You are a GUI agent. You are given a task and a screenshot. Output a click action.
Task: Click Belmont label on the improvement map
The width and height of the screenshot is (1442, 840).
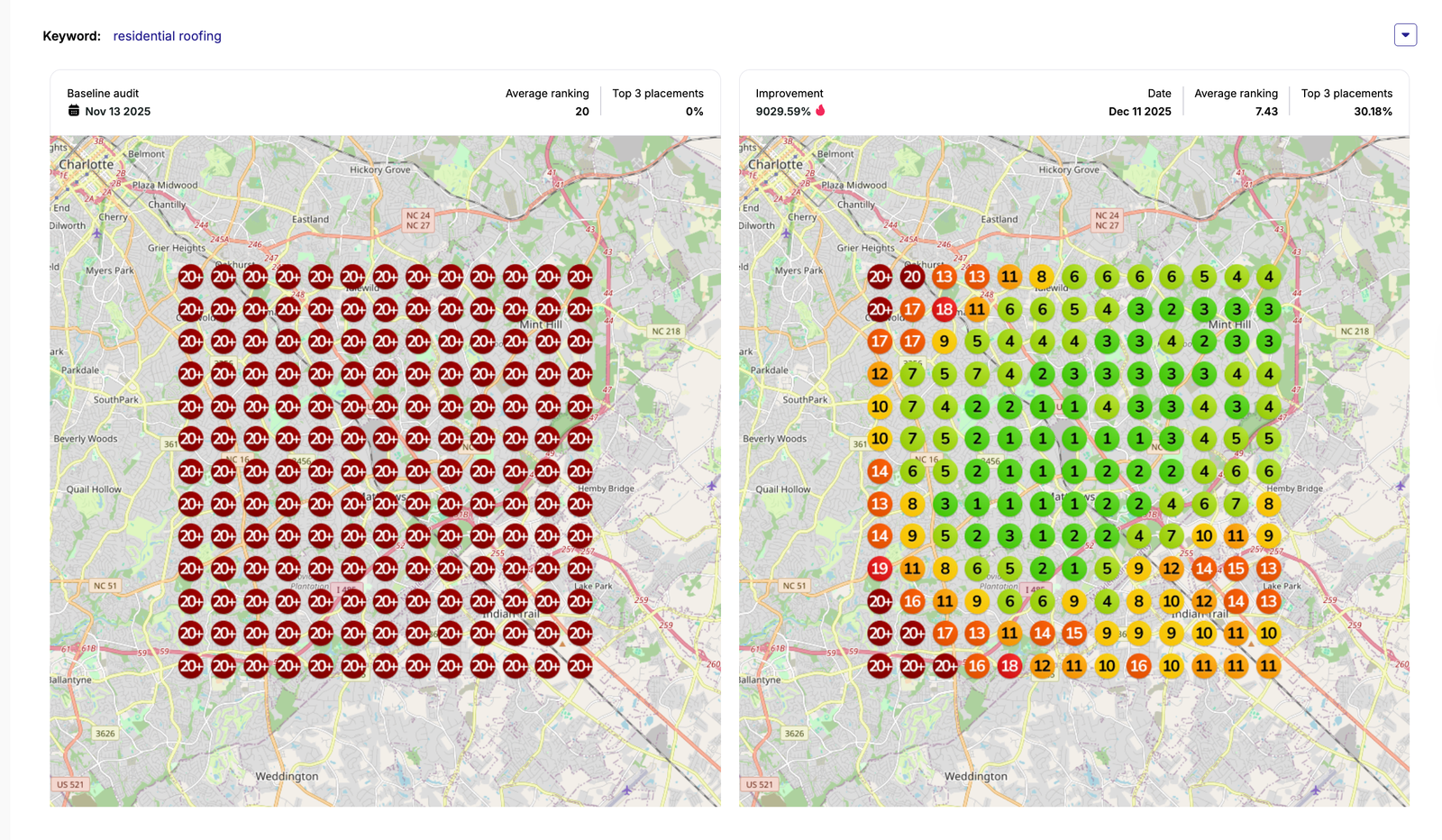[835, 154]
